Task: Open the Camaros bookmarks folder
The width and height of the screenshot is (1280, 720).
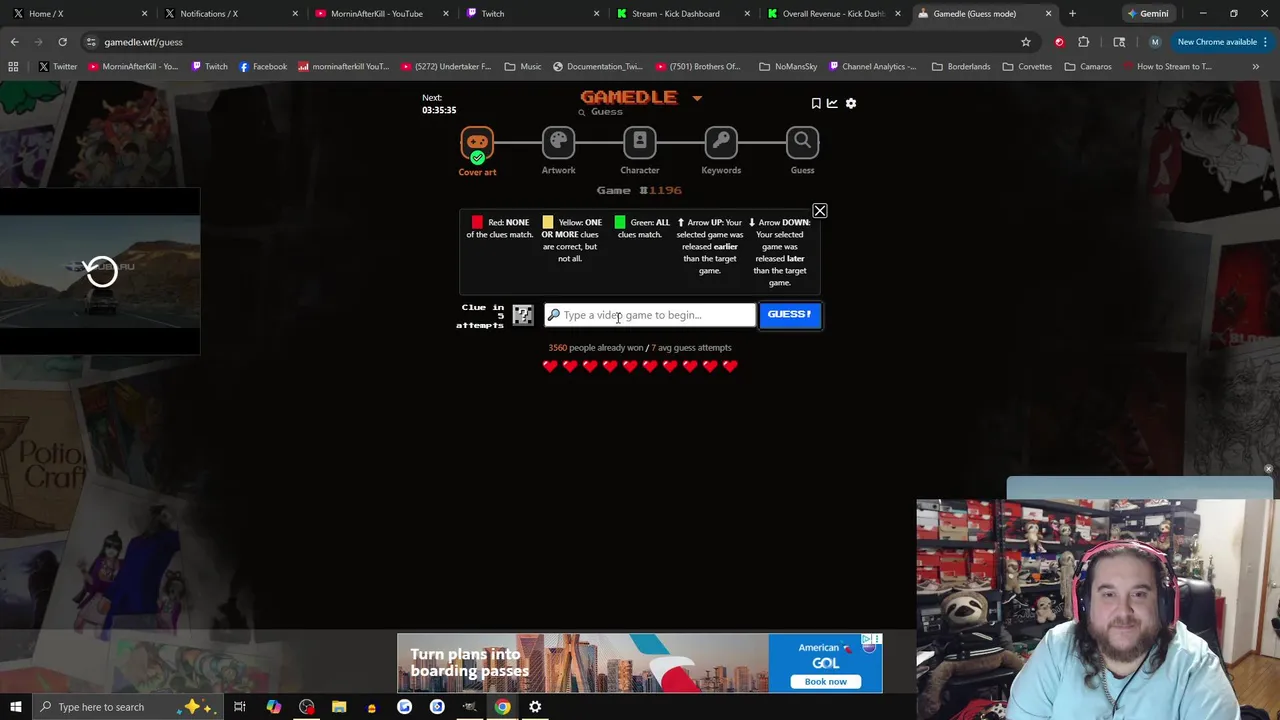Action: [x=1088, y=67]
